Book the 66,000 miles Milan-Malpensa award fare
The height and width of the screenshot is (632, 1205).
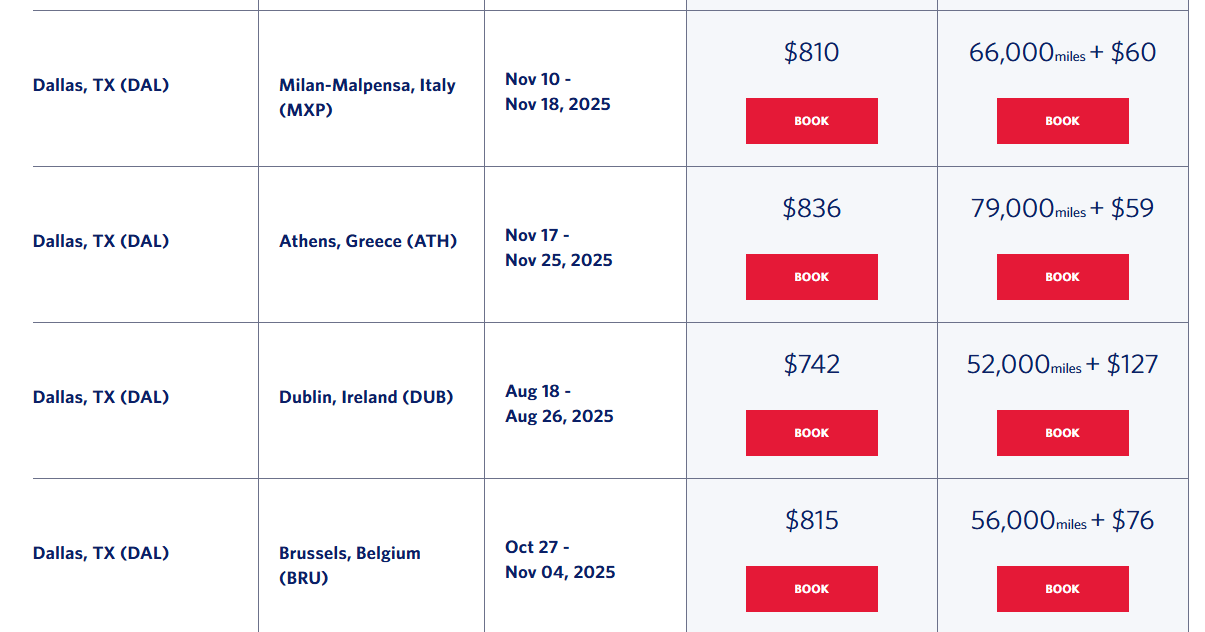pos(1062,120)
